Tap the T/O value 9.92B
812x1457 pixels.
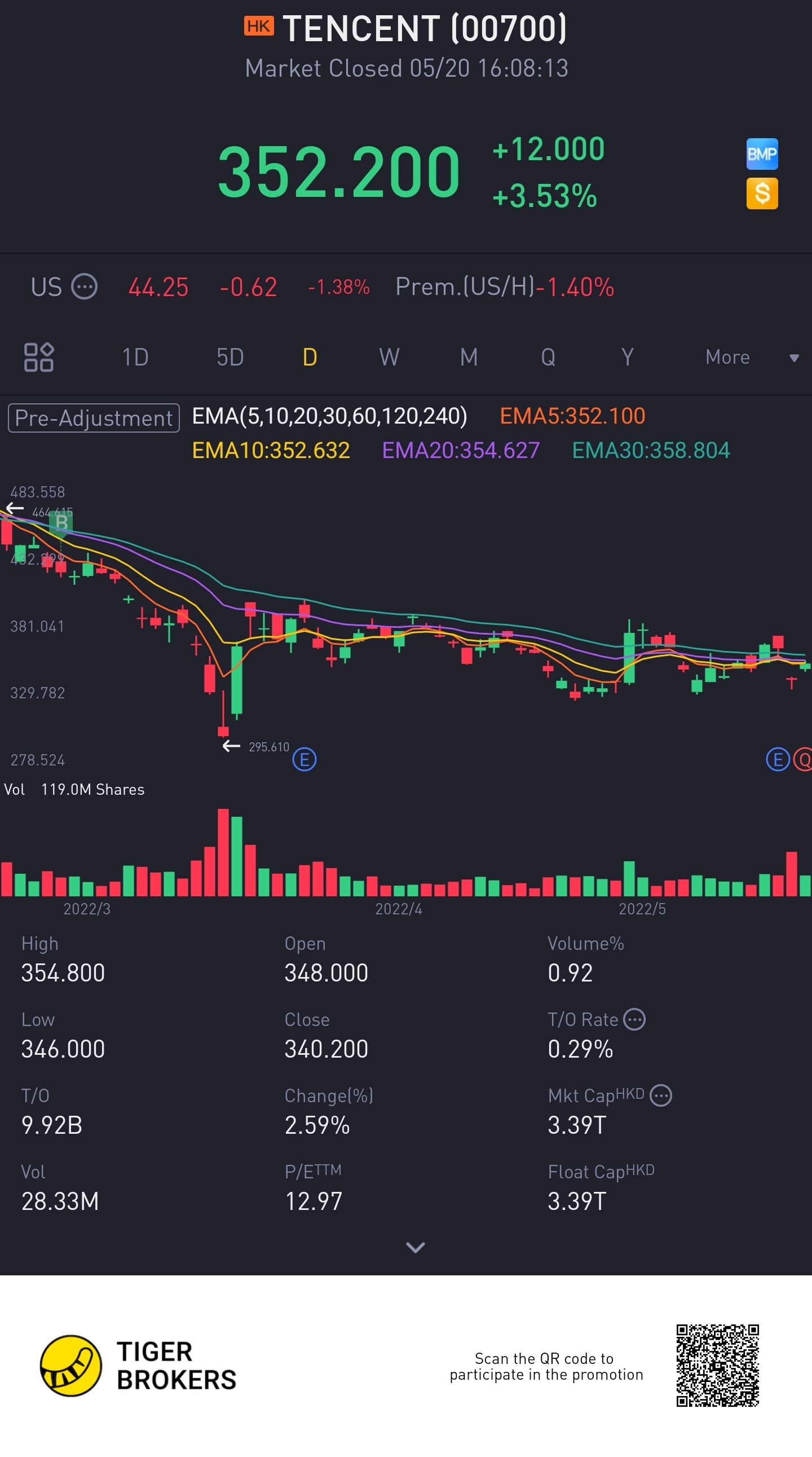pos(51,1125)
